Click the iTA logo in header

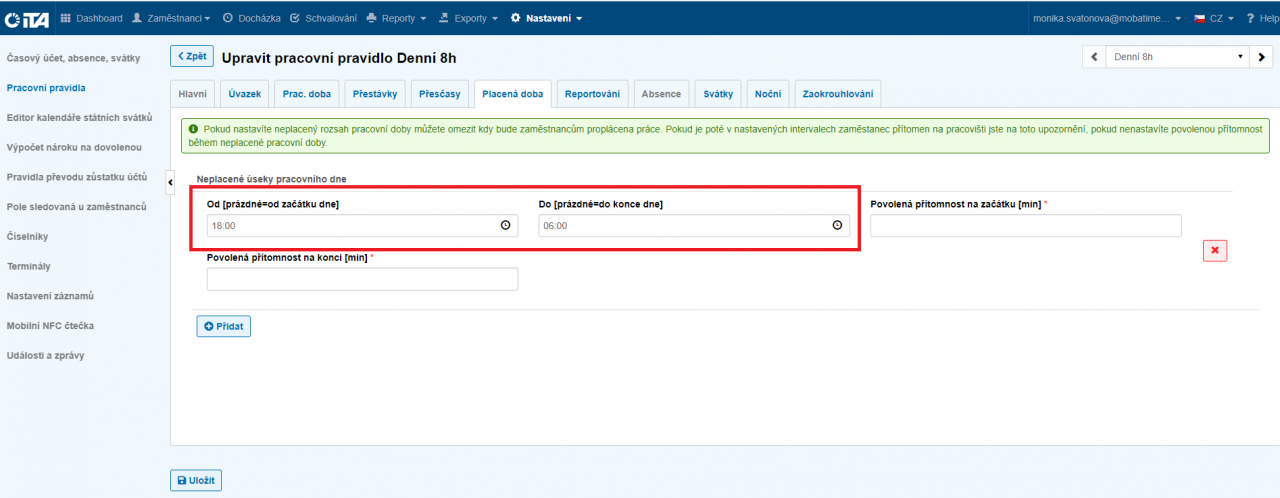click(27, 18)
